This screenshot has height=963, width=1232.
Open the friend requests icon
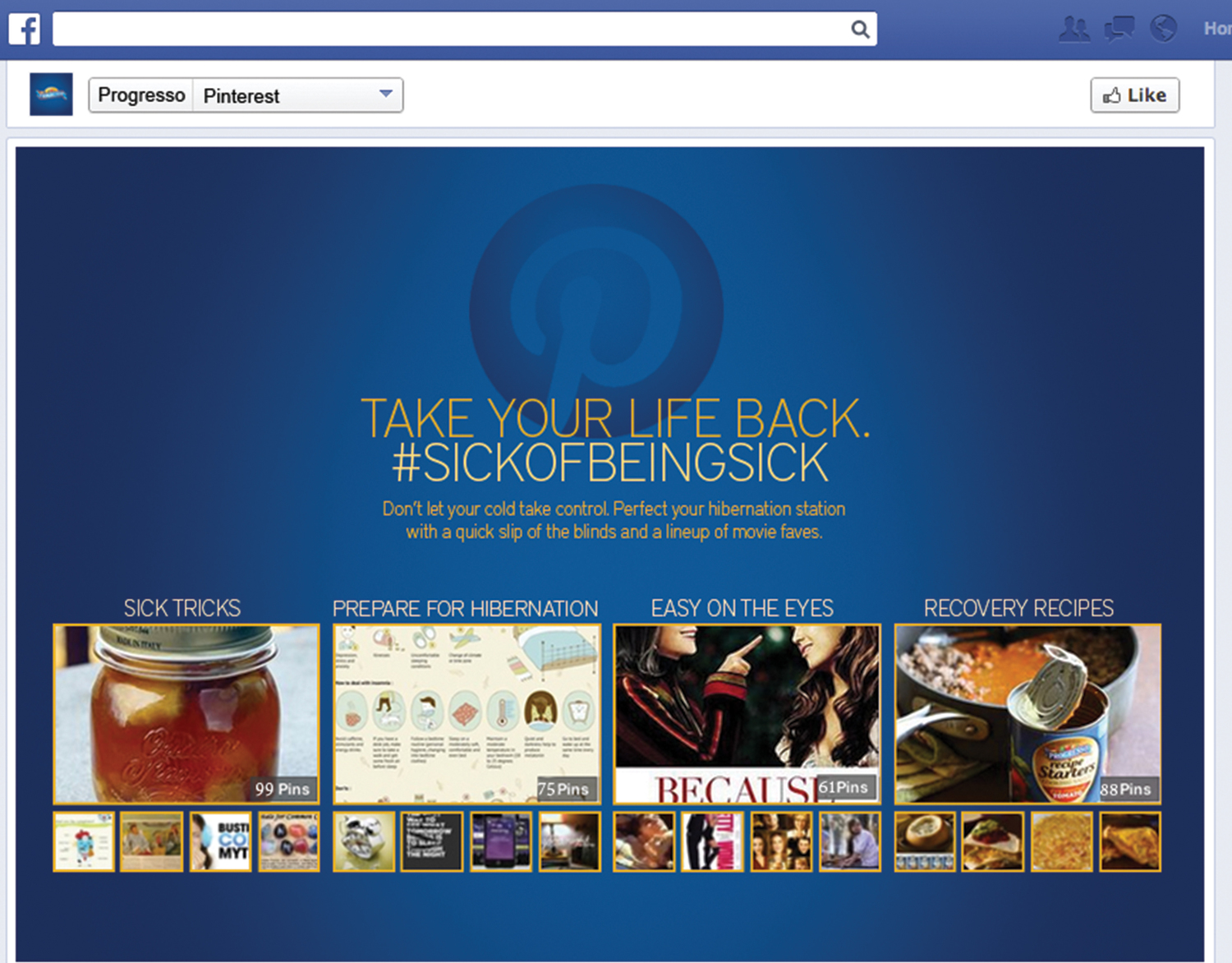[1074, 29]
